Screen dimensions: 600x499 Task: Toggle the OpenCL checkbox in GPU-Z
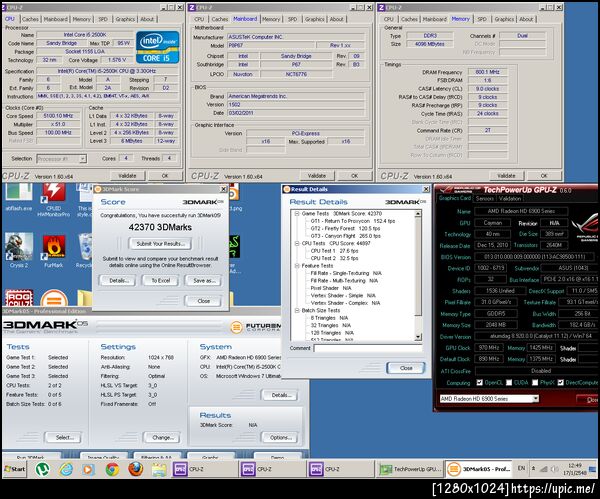[x=479, y=382]
